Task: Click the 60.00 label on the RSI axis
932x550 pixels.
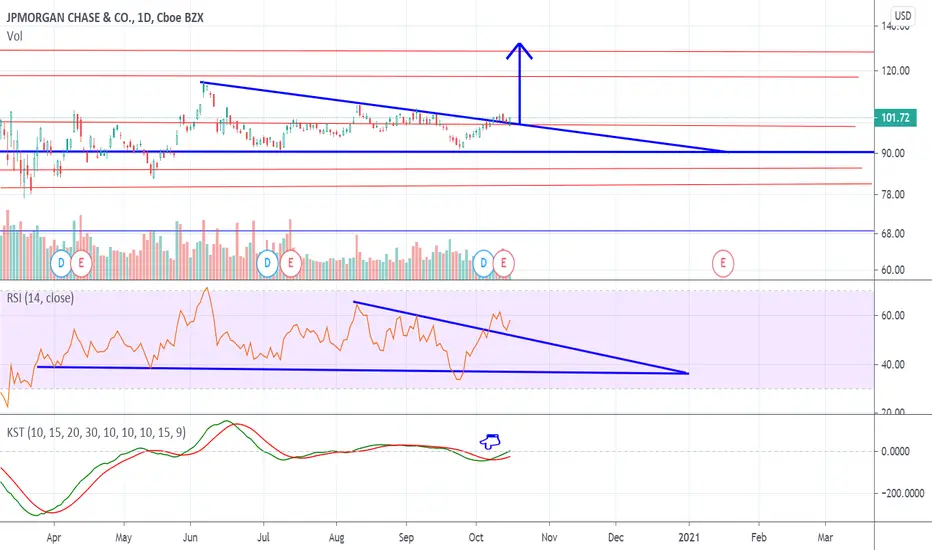Action: [893, 316]
